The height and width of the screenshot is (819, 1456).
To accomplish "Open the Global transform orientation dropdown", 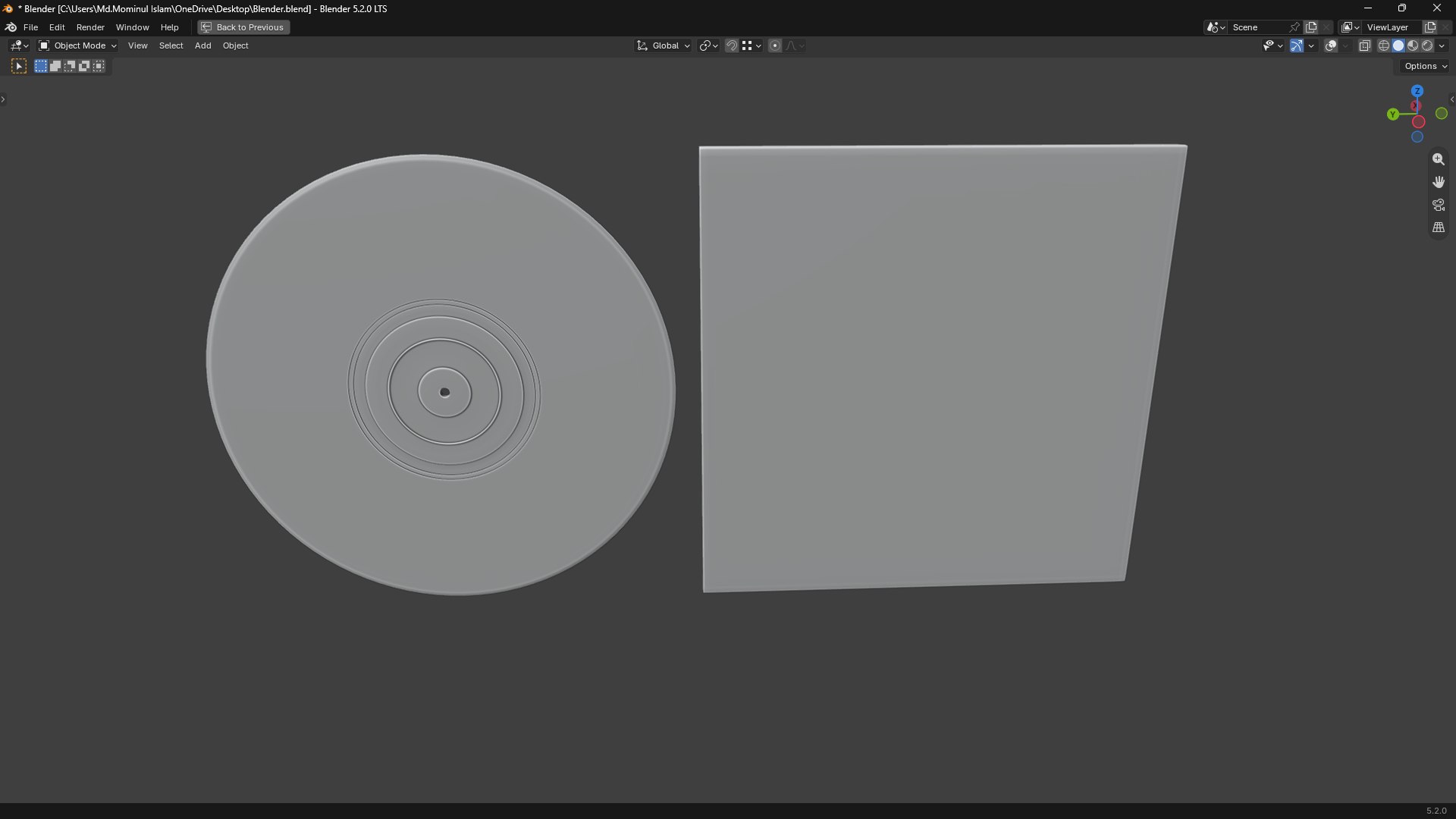I will 664,45.
